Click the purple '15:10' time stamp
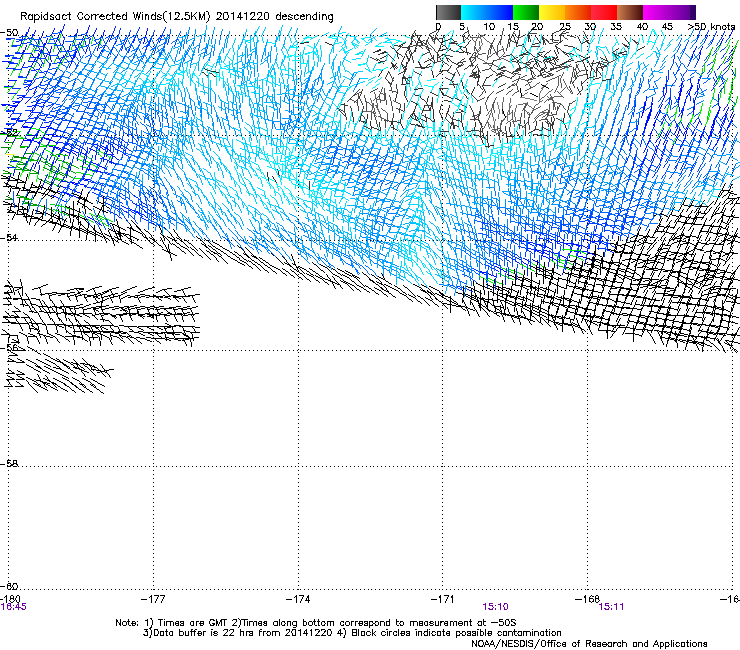740x650 pixels. point(496,607)
